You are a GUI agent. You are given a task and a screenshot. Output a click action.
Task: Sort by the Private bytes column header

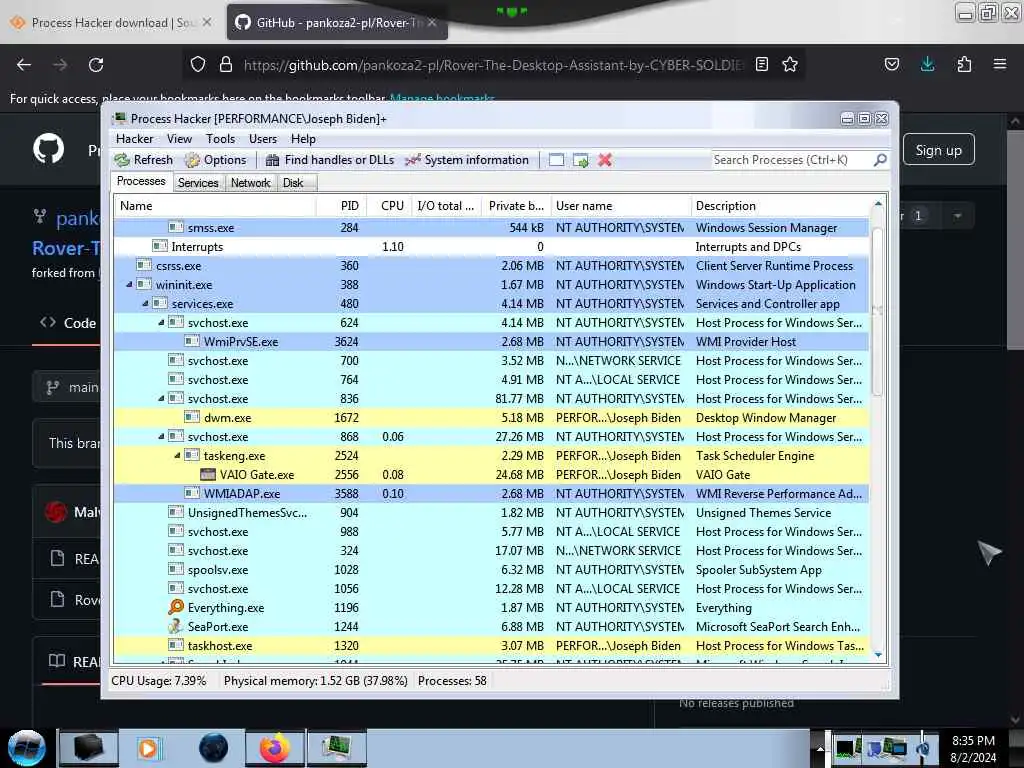(x=517, y=206)
